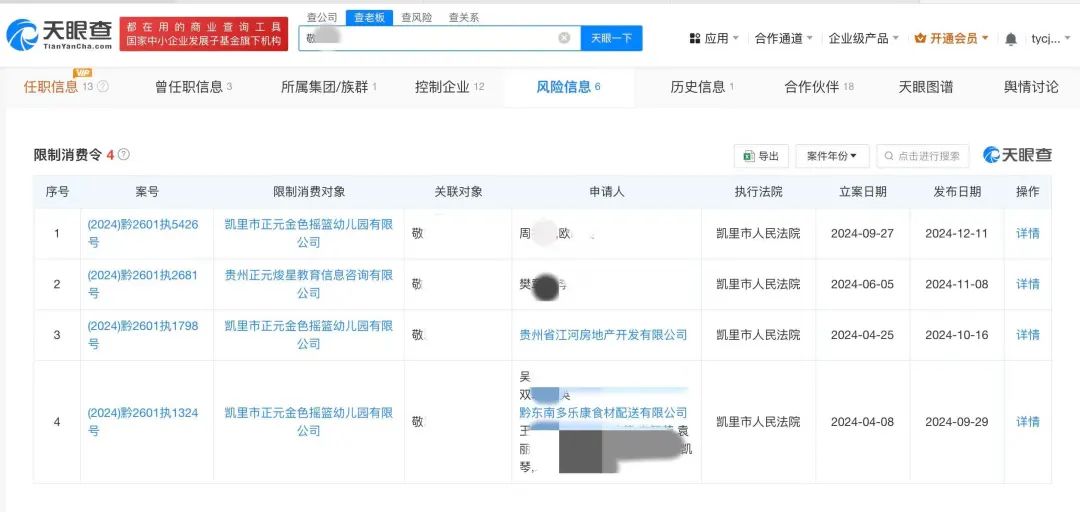
Task: Click the 限制消费对象 column header
Action: tap(309, 192)
